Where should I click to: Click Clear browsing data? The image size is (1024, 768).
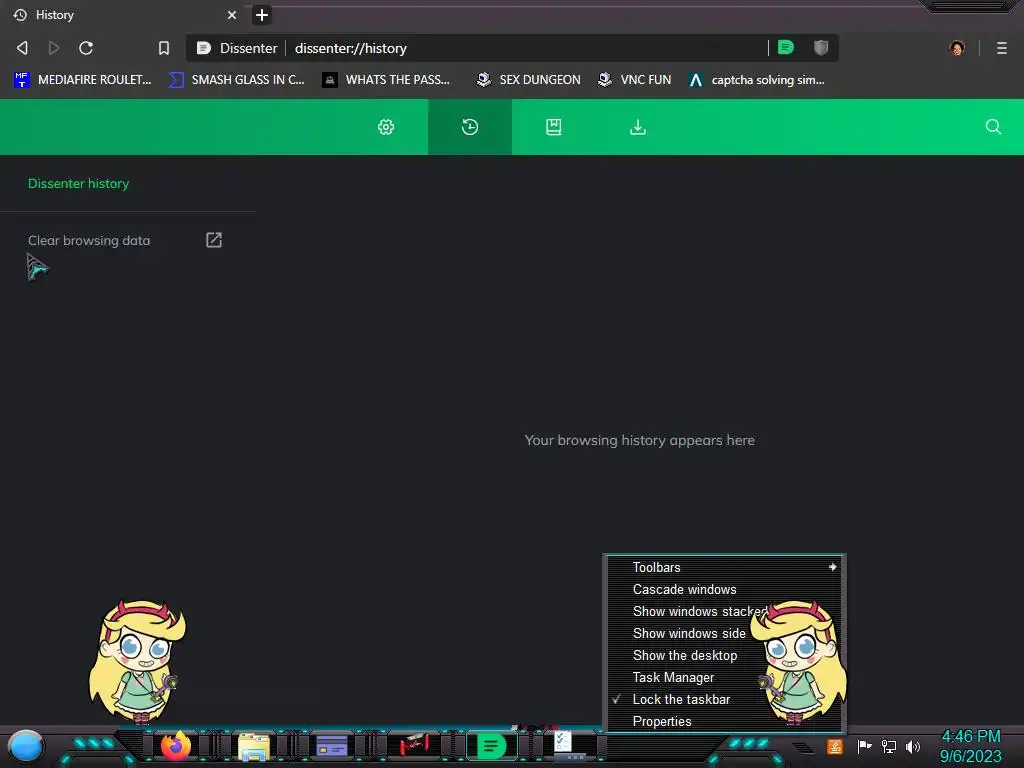coord(89,240)
